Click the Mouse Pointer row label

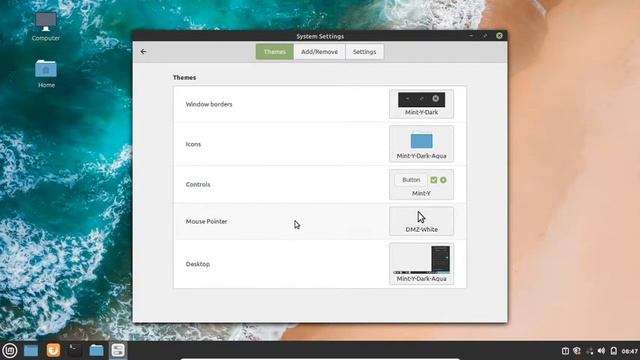(207, 222)
